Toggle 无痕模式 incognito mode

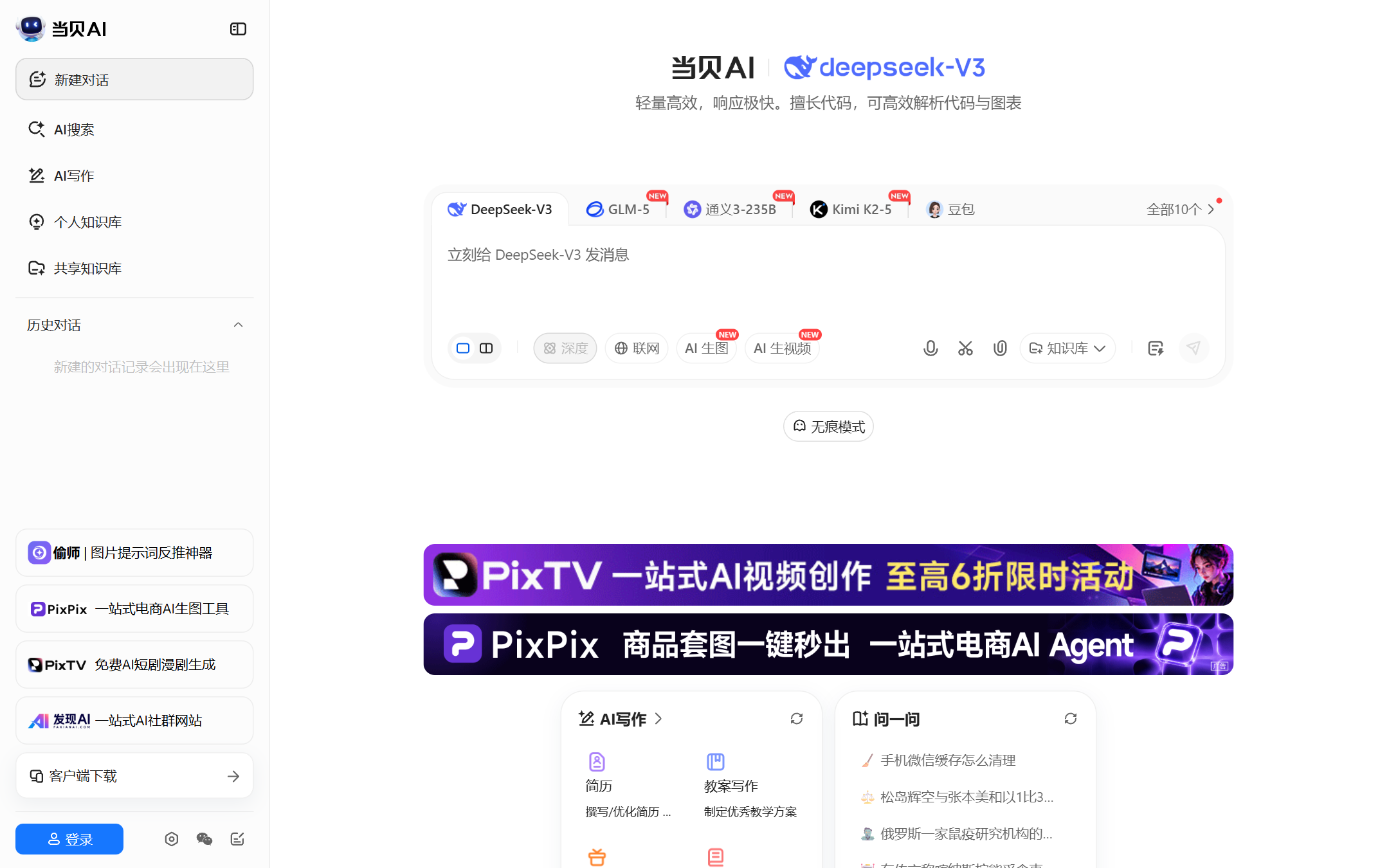tap(828, 426)
